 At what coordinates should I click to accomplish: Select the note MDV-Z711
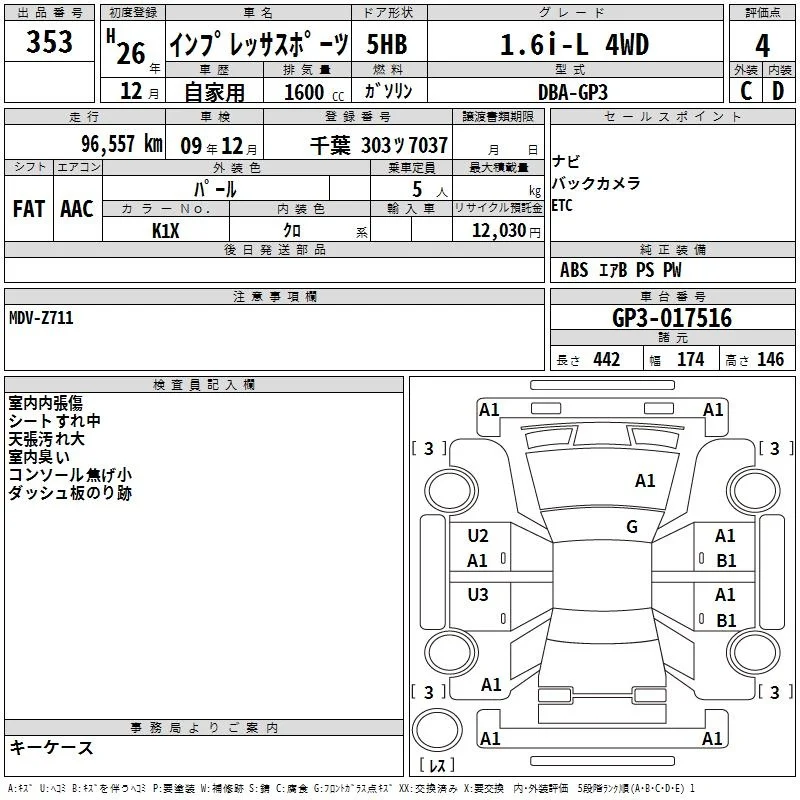pos(41,318)
